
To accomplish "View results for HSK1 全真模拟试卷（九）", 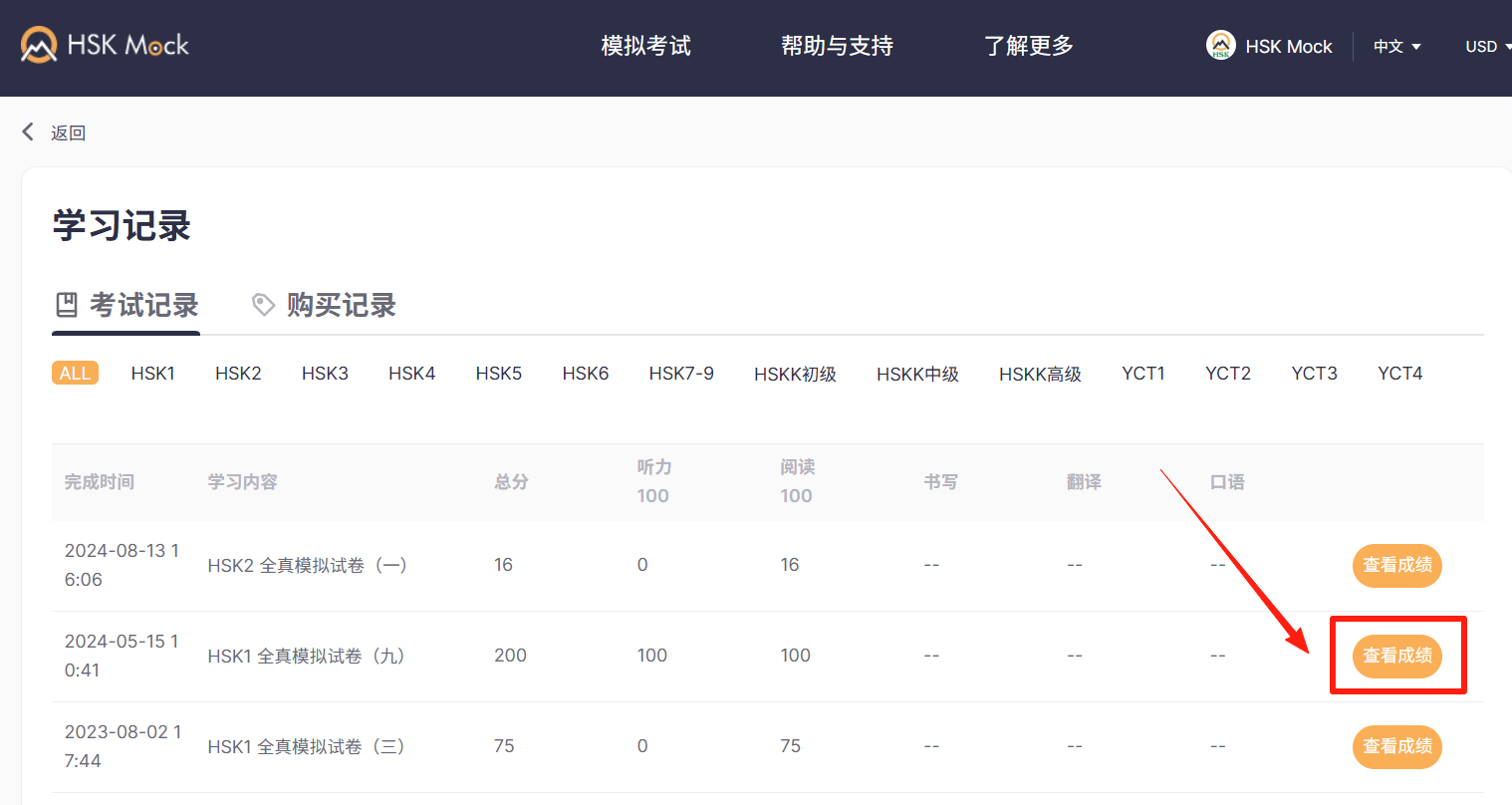I will point(1396,656).
